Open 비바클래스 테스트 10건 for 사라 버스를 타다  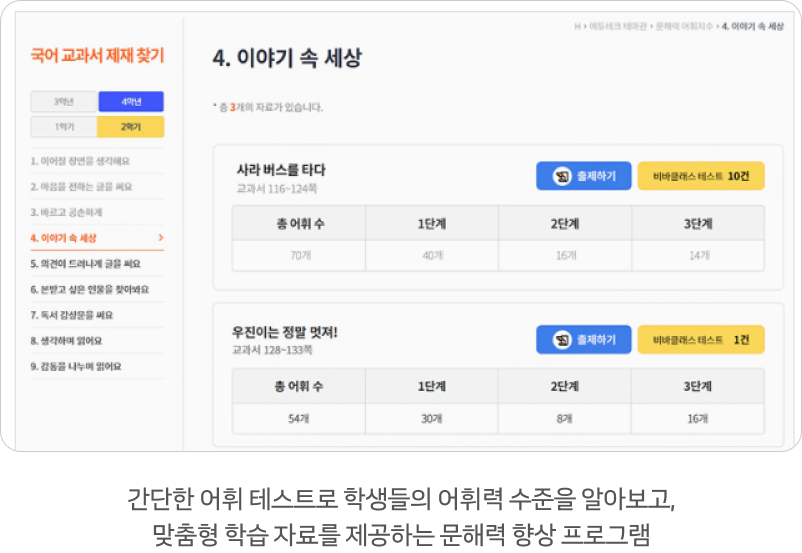point(700,176)
